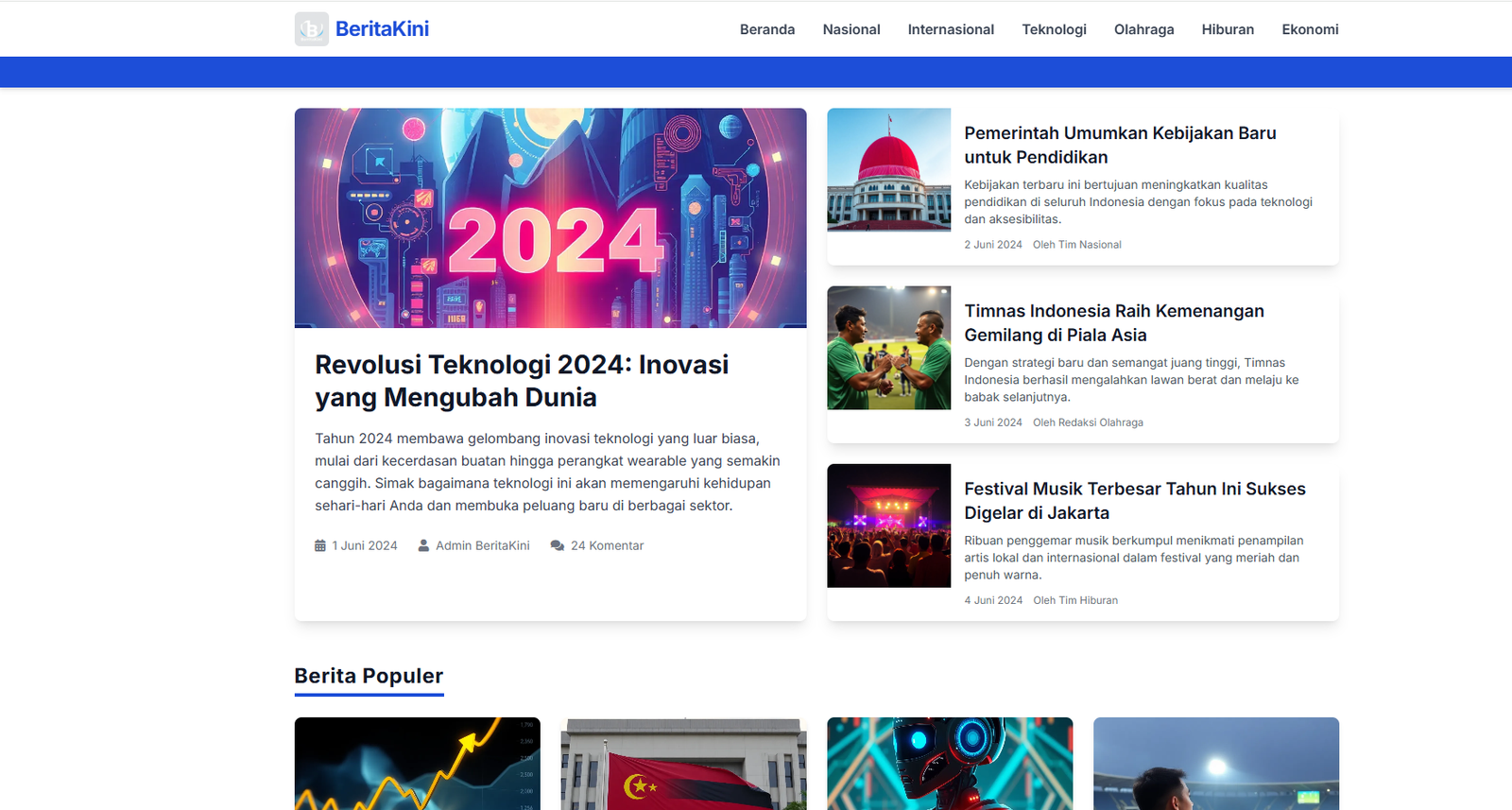Select Teknologi in the navigation
The height and width of the screenshot is (810, 1512).
(x=1055, y=29)
